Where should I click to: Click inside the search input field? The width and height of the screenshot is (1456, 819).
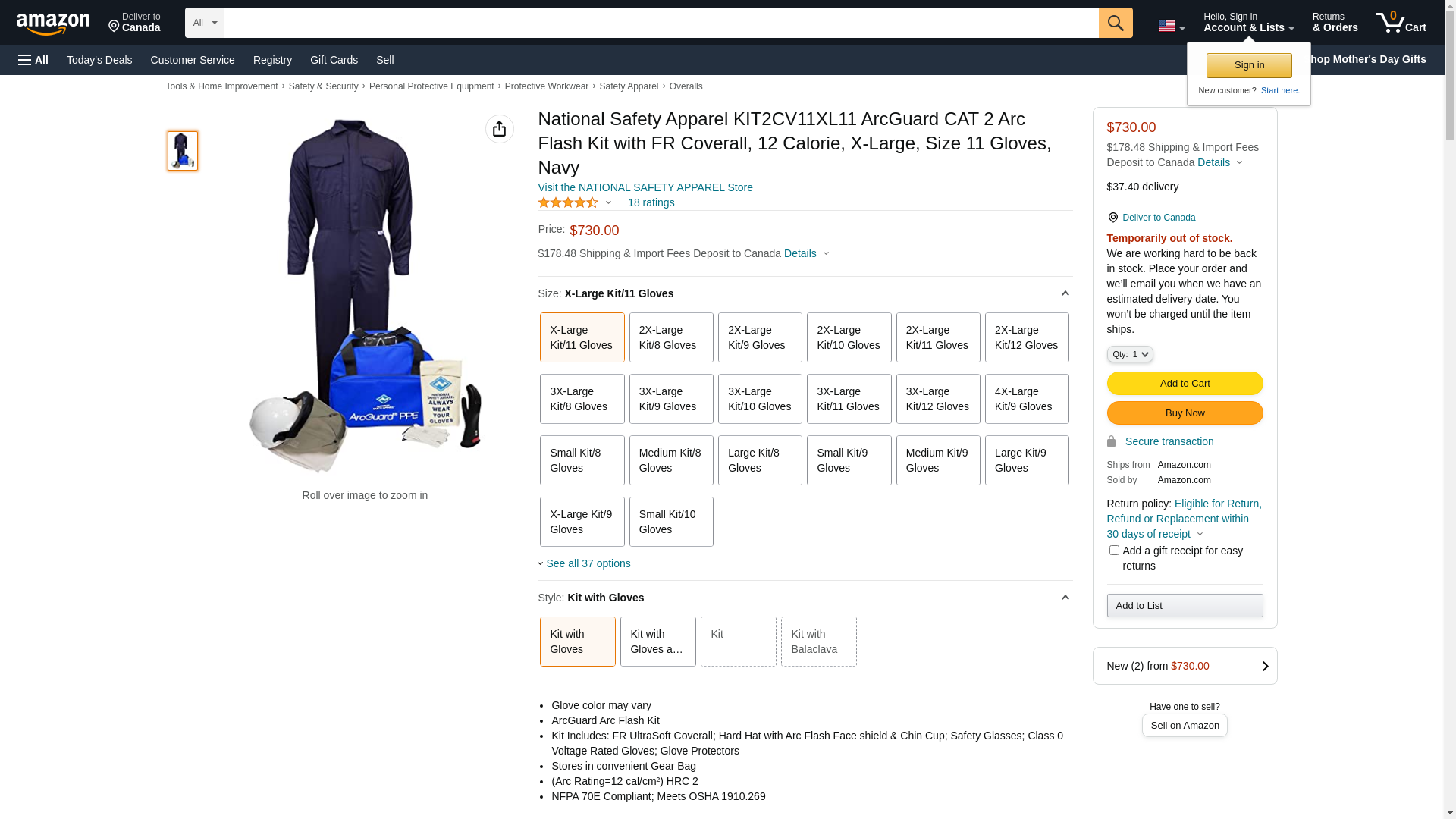(x=660, y=23)
